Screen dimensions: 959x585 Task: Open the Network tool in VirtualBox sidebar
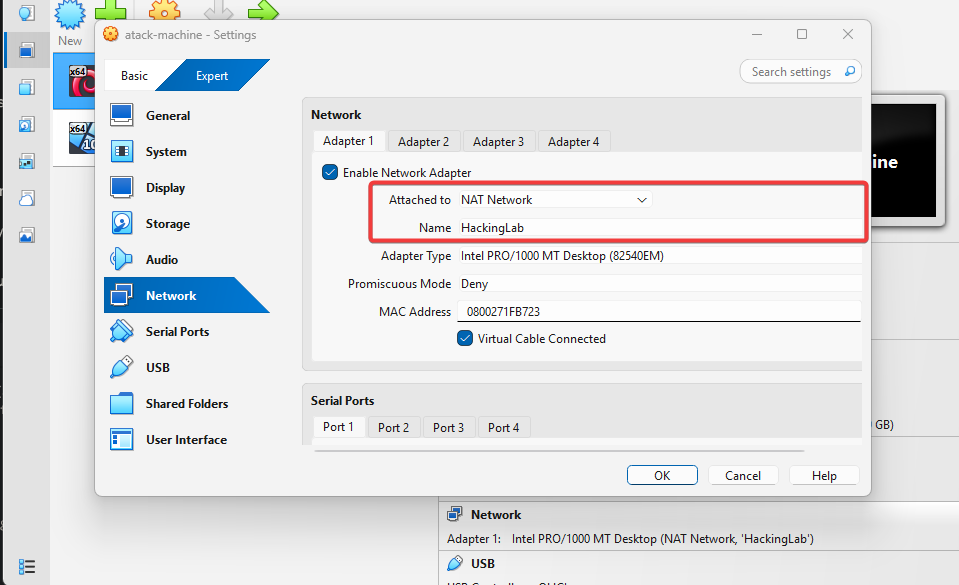pyautogui.click(x=26, y=162)
